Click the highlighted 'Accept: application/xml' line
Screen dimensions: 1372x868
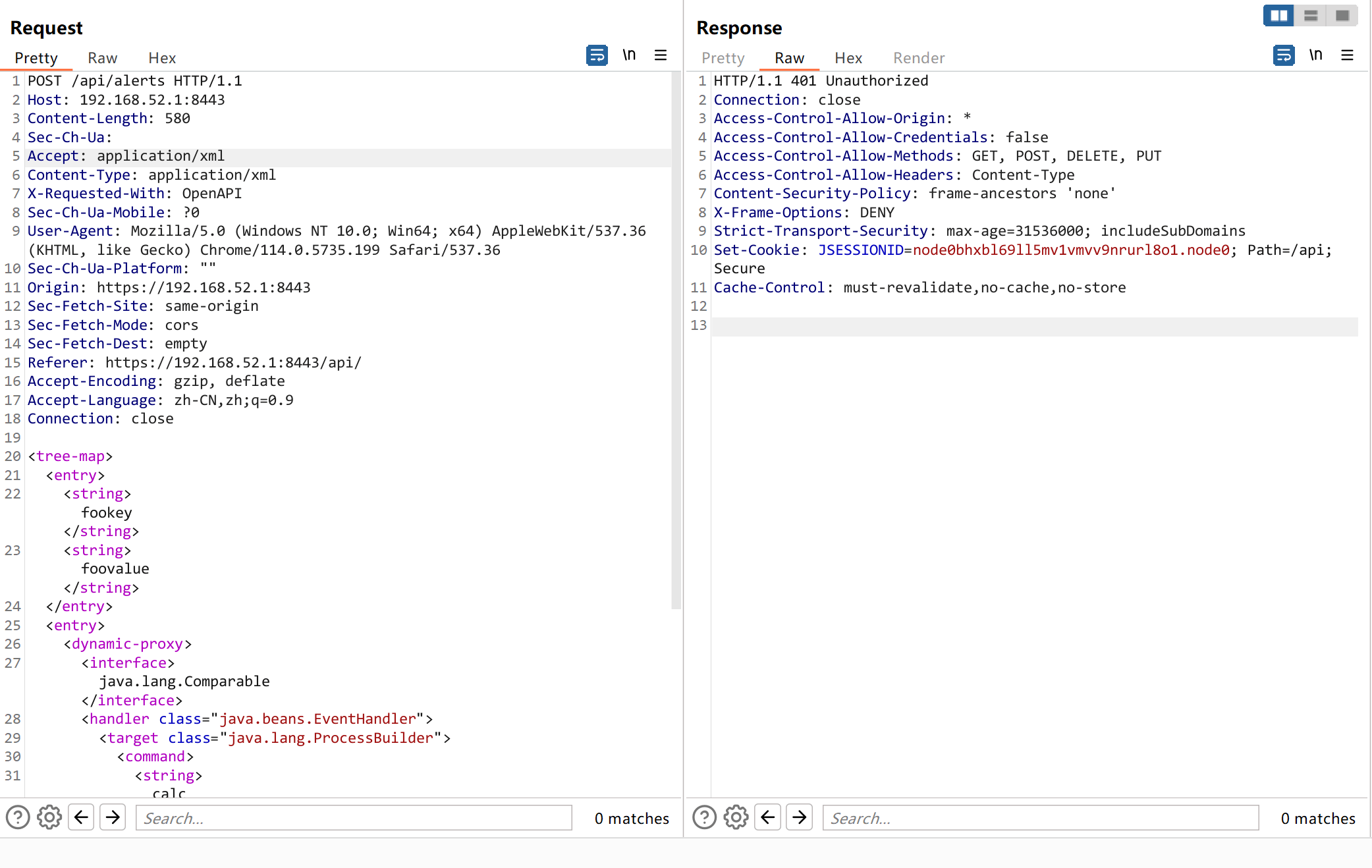(126, 156)
